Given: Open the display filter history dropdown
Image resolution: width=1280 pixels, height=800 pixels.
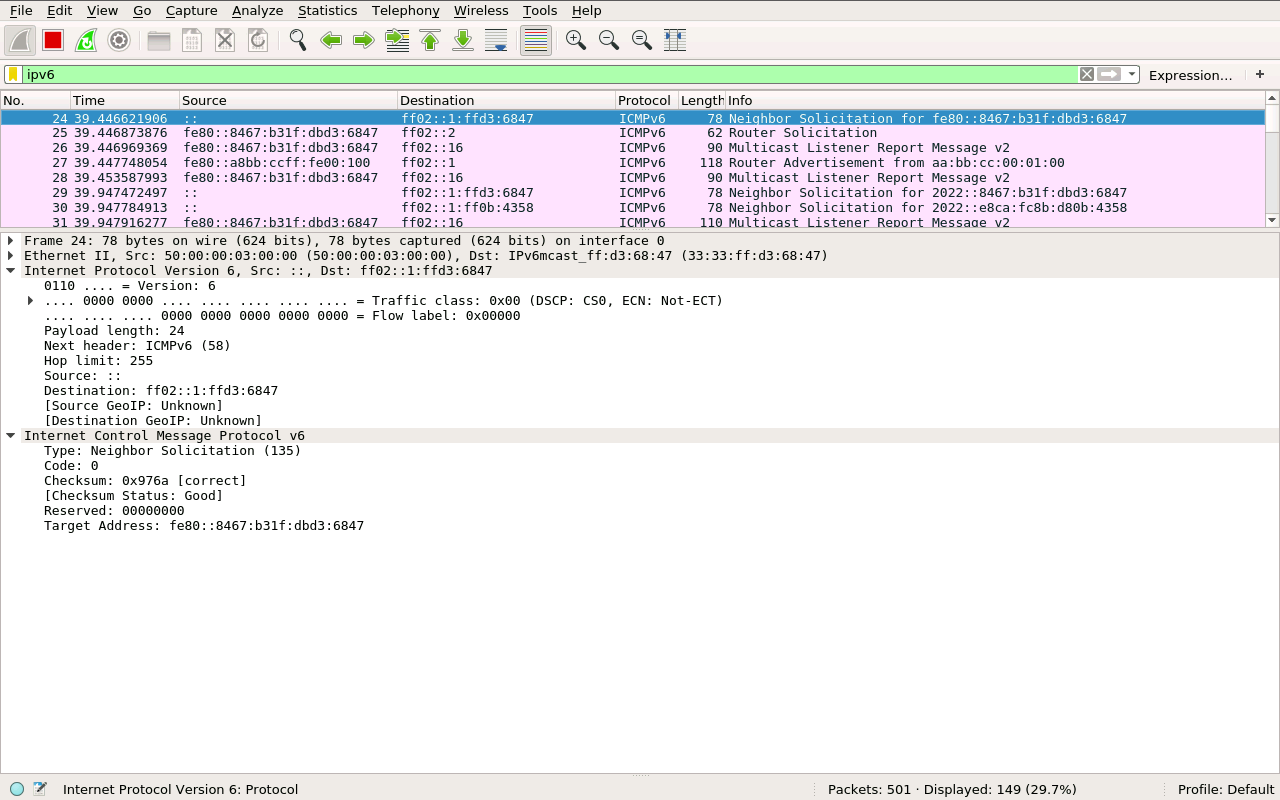Looking at the screenshot, I should [1132, 75].
